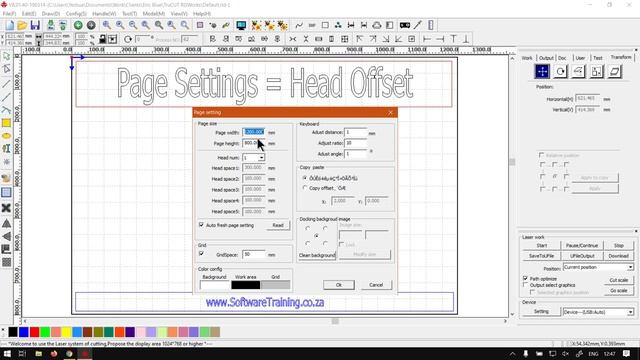Toggle Auto fresh page setting checkbox
Image resolution: width=640 pixels, height=360 pixels.
(201, 225)
